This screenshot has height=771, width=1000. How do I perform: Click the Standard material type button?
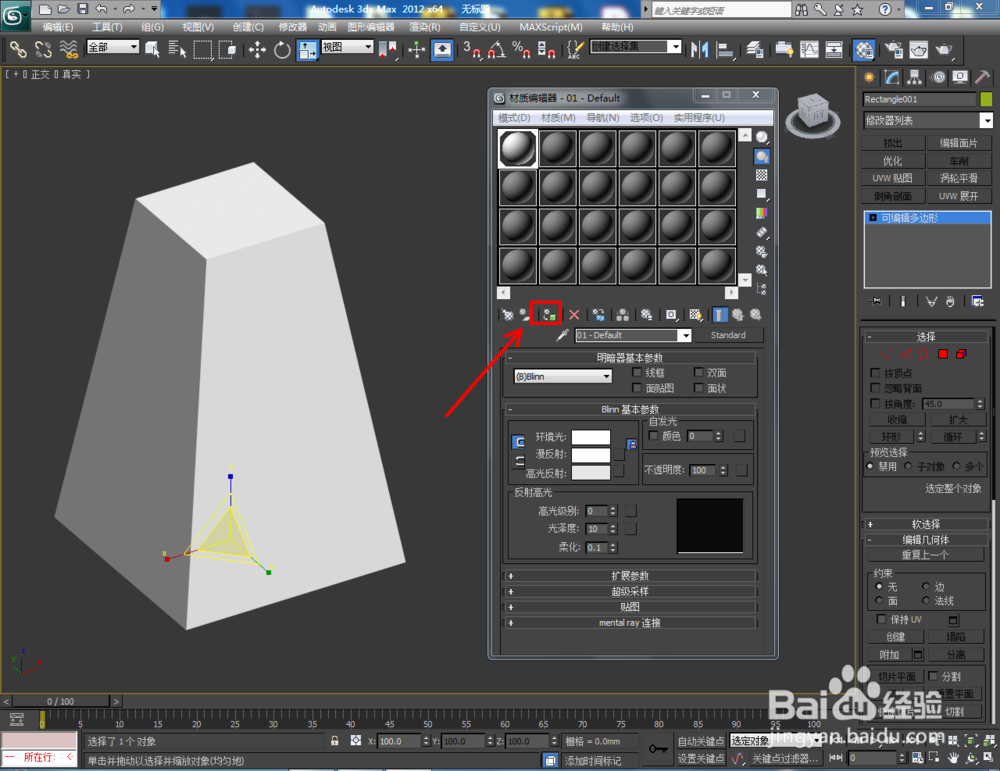coord(731,335)
